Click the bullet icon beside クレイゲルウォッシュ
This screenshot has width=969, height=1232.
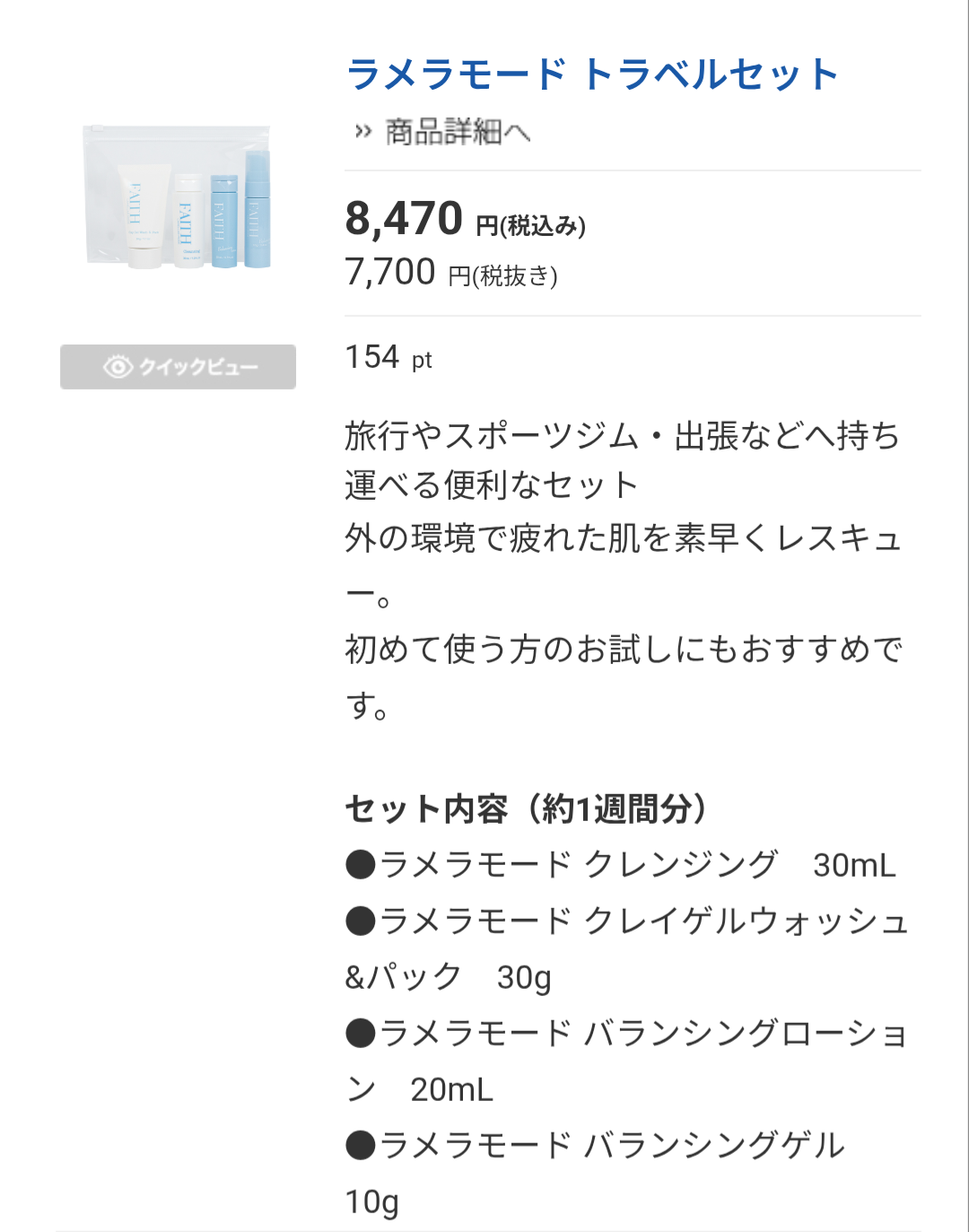(x=361, y=922)
